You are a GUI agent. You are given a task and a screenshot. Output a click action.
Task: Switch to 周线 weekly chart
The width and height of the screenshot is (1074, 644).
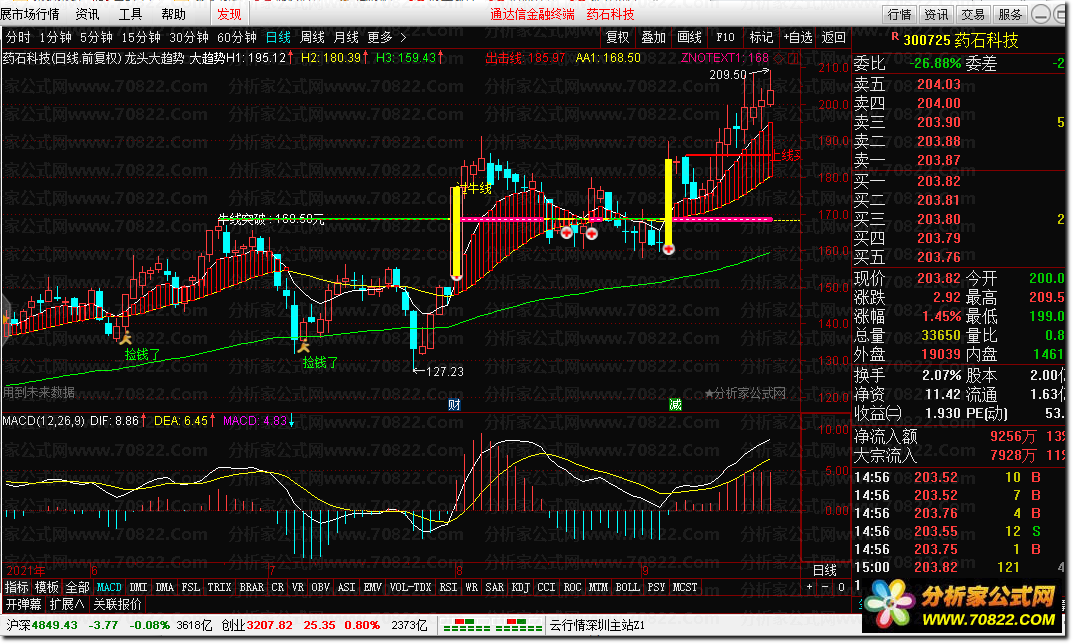click(x=312, y=38)
